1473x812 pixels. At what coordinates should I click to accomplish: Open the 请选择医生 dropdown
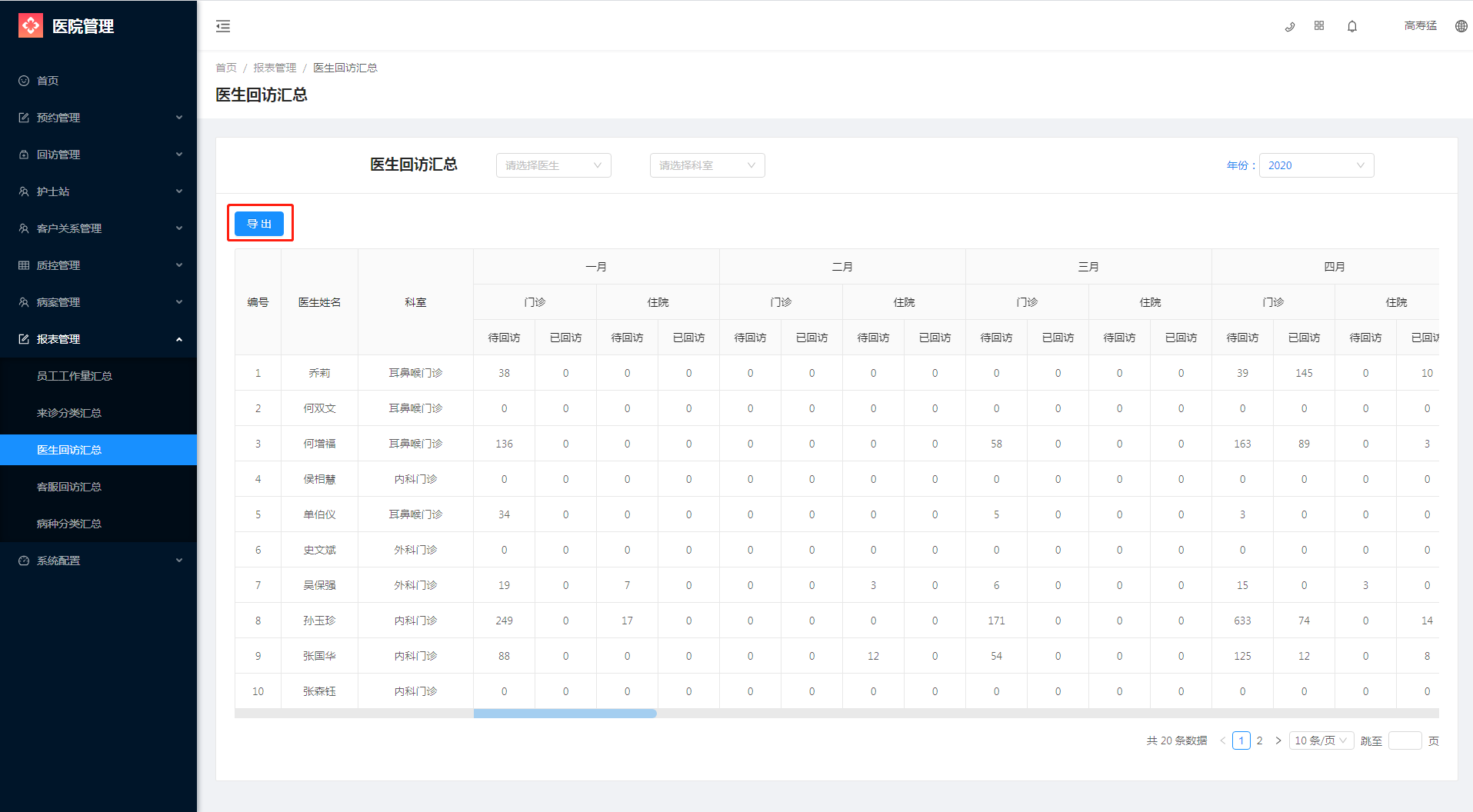(x=554, y=165)
